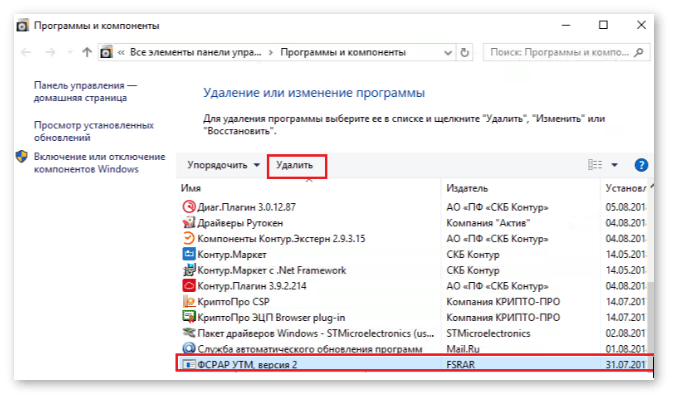Sort by the 'Установлено' date column header
Screen dimensions: 673x399
[x=625, y=188]
